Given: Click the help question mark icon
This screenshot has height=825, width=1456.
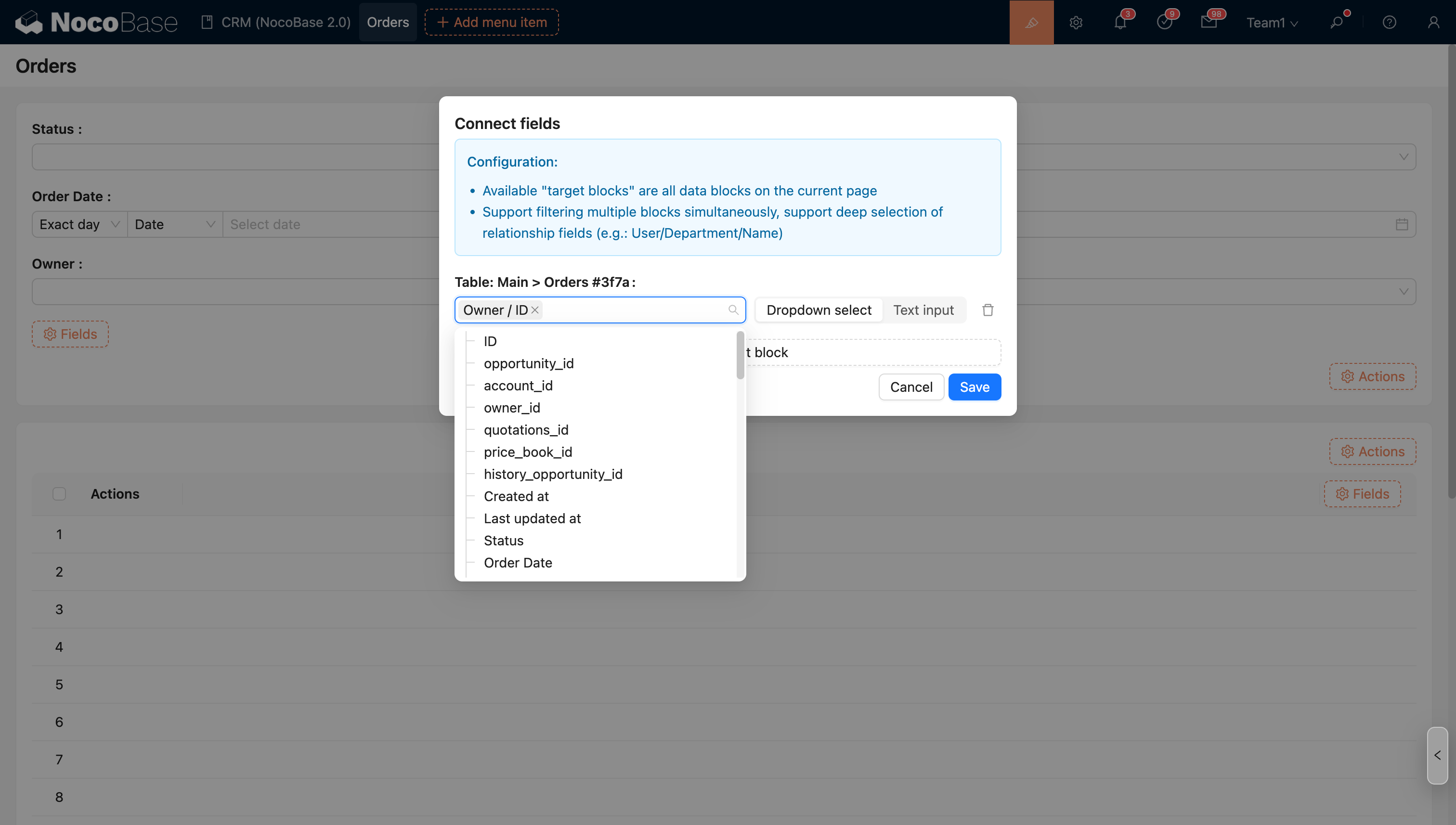Looking at the screenshot, I should (x=1389, y=22).
